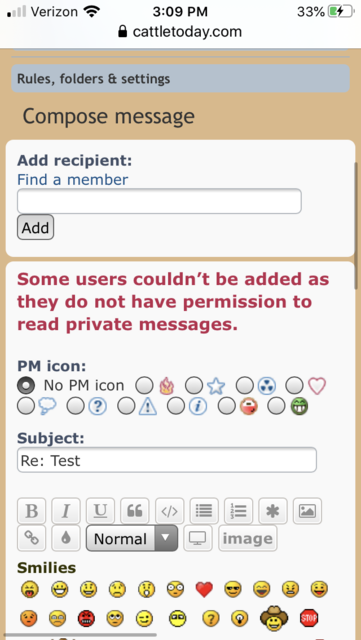Open the Normal font size dropdown

132,538
